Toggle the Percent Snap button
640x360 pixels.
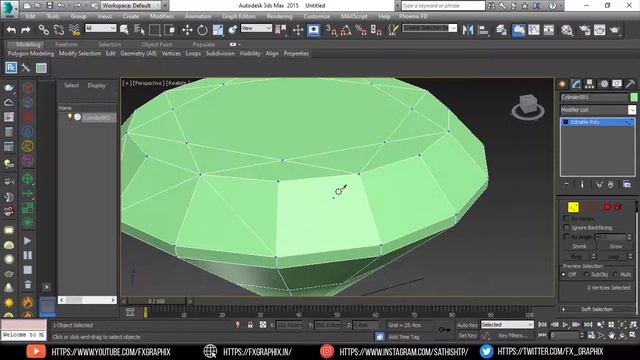pos(361,30)
